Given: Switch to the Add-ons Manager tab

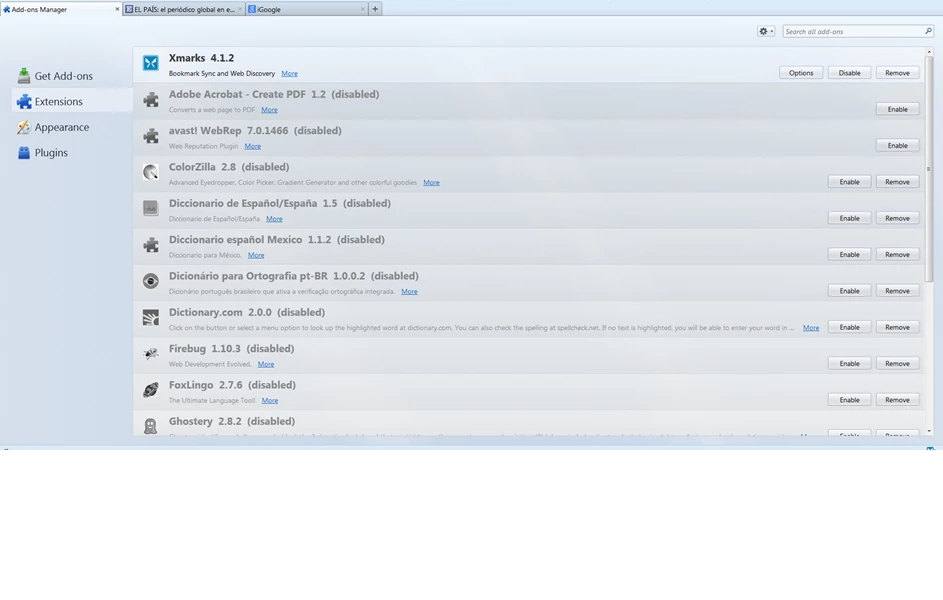Looking at the screenshot, I should click(61, 9).
